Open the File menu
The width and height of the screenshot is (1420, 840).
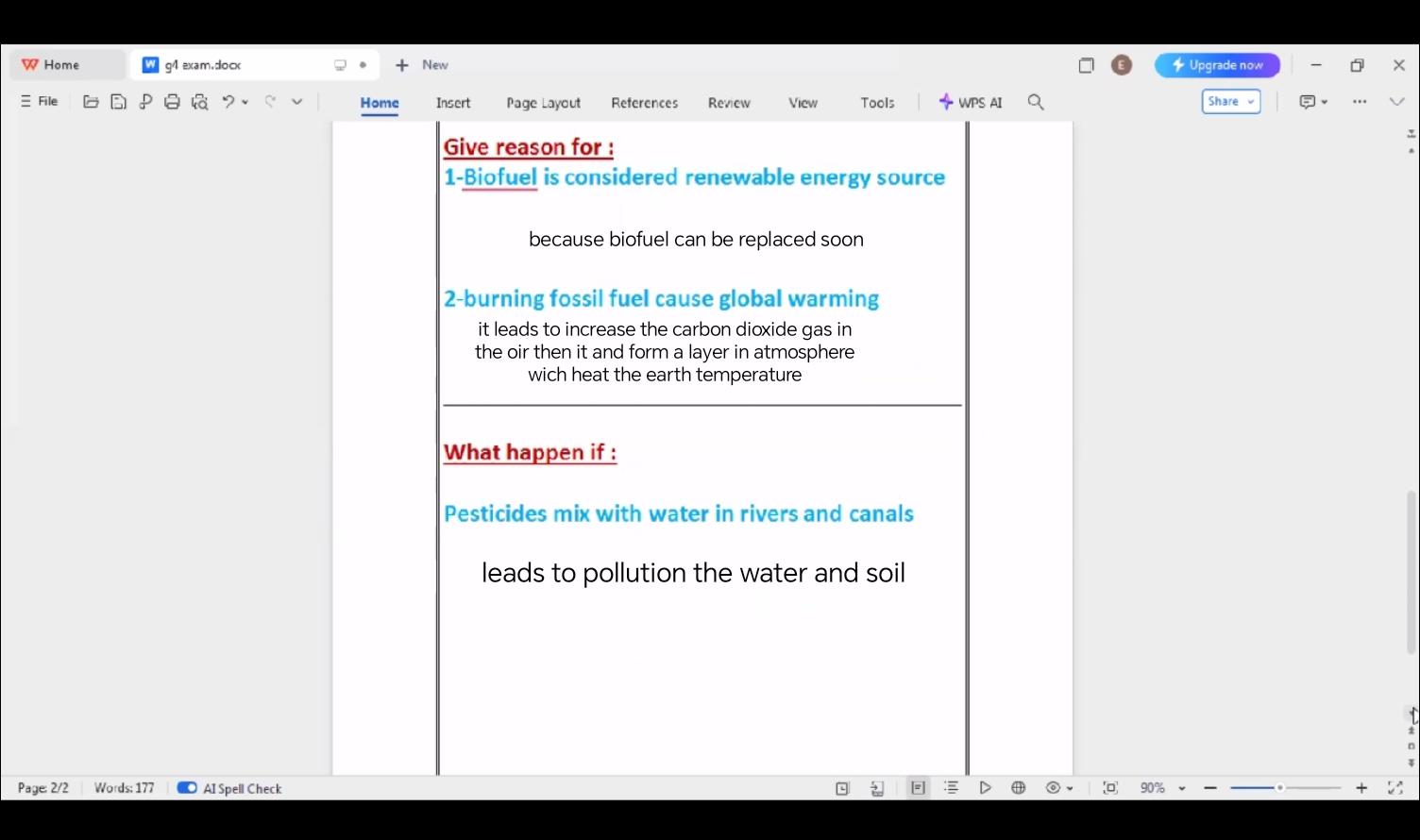click(40, 101)
